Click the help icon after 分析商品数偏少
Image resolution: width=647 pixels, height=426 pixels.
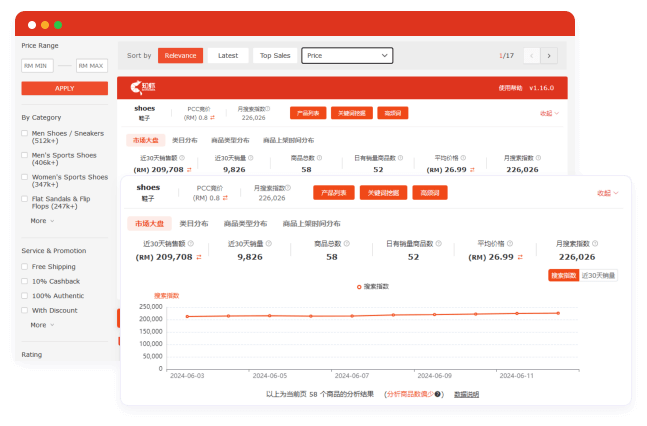pos(438,394)
